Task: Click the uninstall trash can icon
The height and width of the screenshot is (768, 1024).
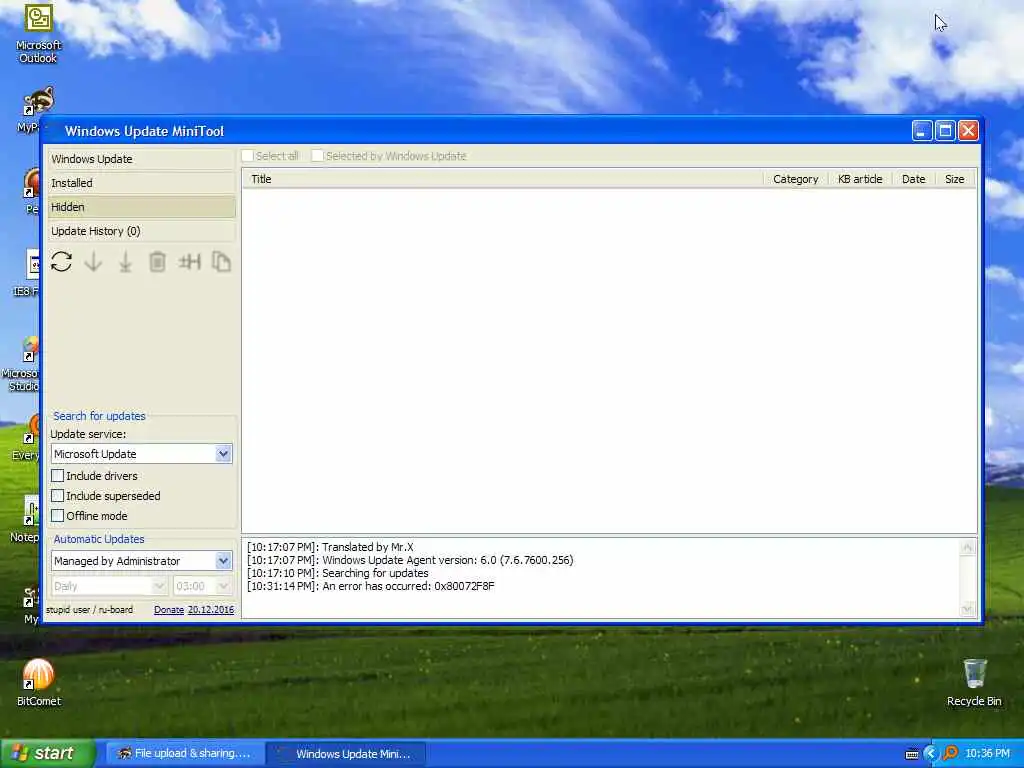Action: click(x=157, y=262)
